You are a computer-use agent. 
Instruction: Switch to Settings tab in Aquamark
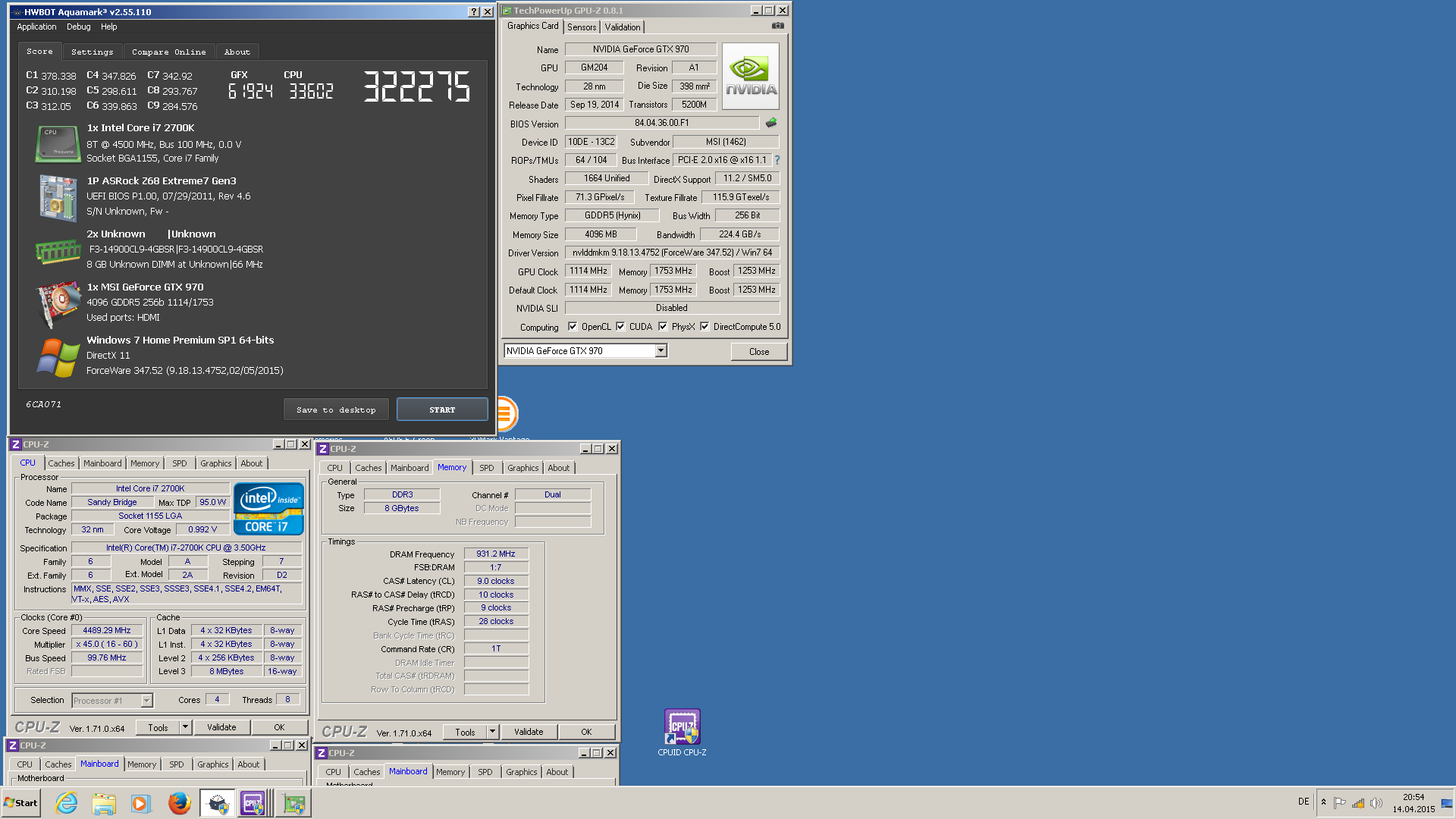pyautogui.click(x=92, y=52)
